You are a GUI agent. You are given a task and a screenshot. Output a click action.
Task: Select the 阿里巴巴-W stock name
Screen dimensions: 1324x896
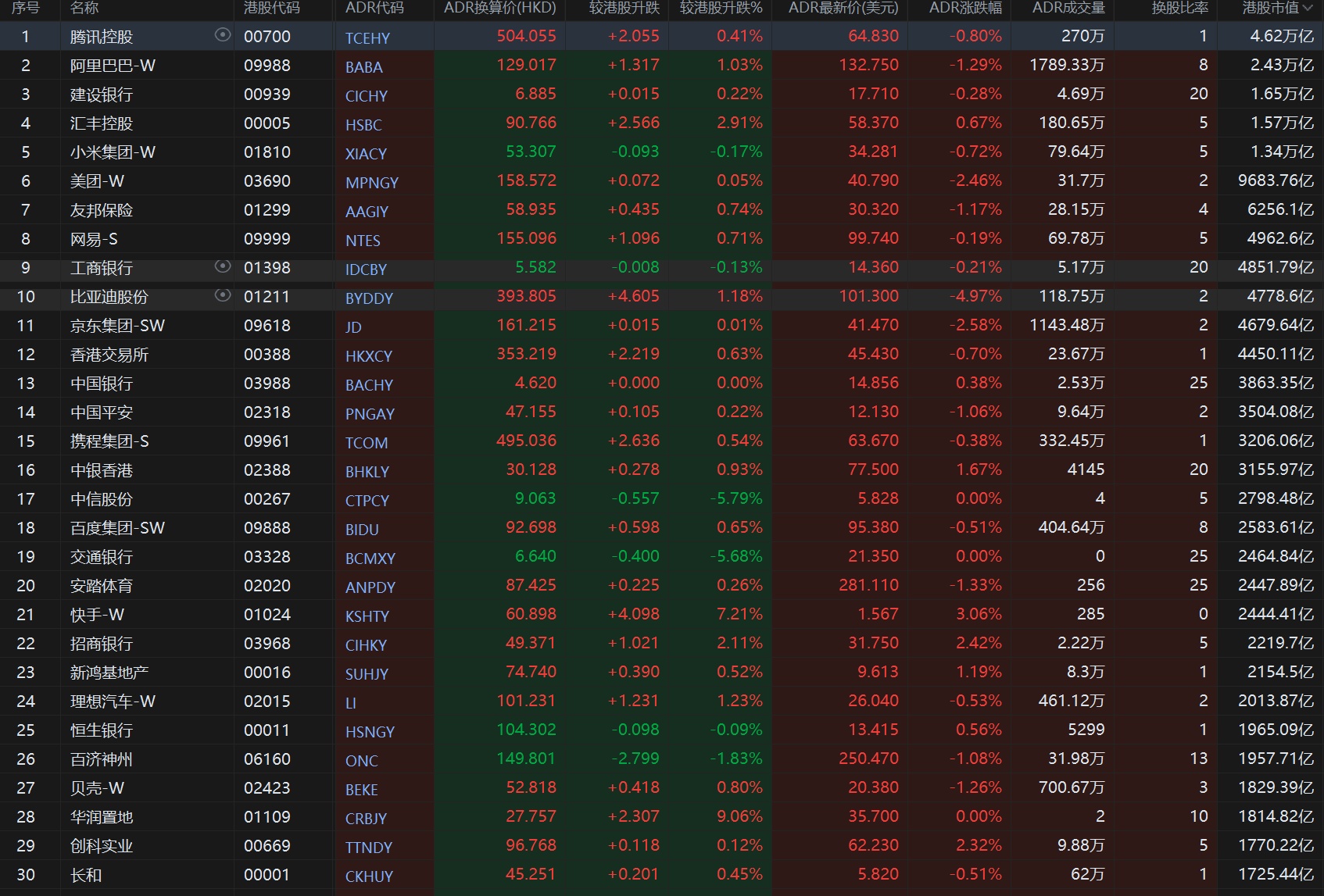[x=113, y=66]
